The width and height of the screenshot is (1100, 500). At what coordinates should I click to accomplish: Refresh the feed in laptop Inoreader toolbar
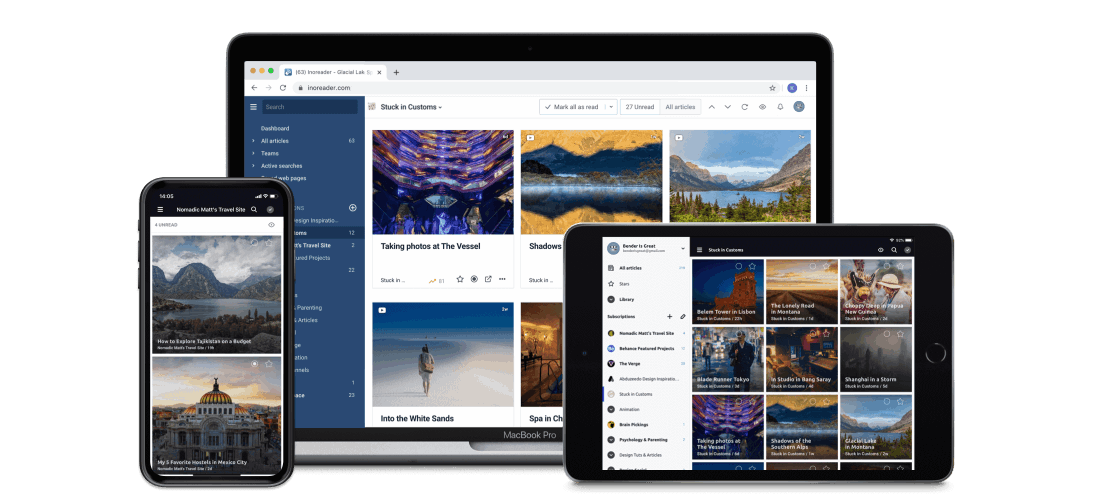744,107
